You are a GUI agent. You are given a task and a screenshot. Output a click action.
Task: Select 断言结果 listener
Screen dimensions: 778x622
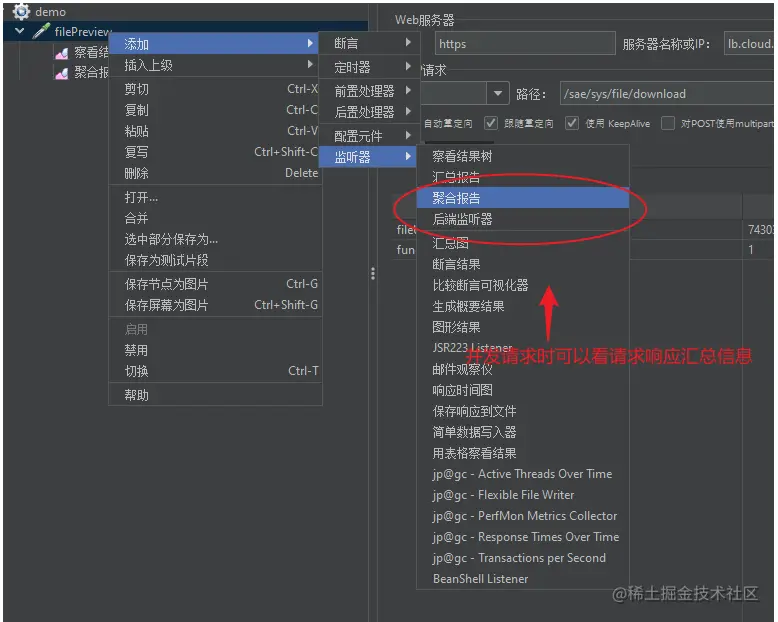523,264
